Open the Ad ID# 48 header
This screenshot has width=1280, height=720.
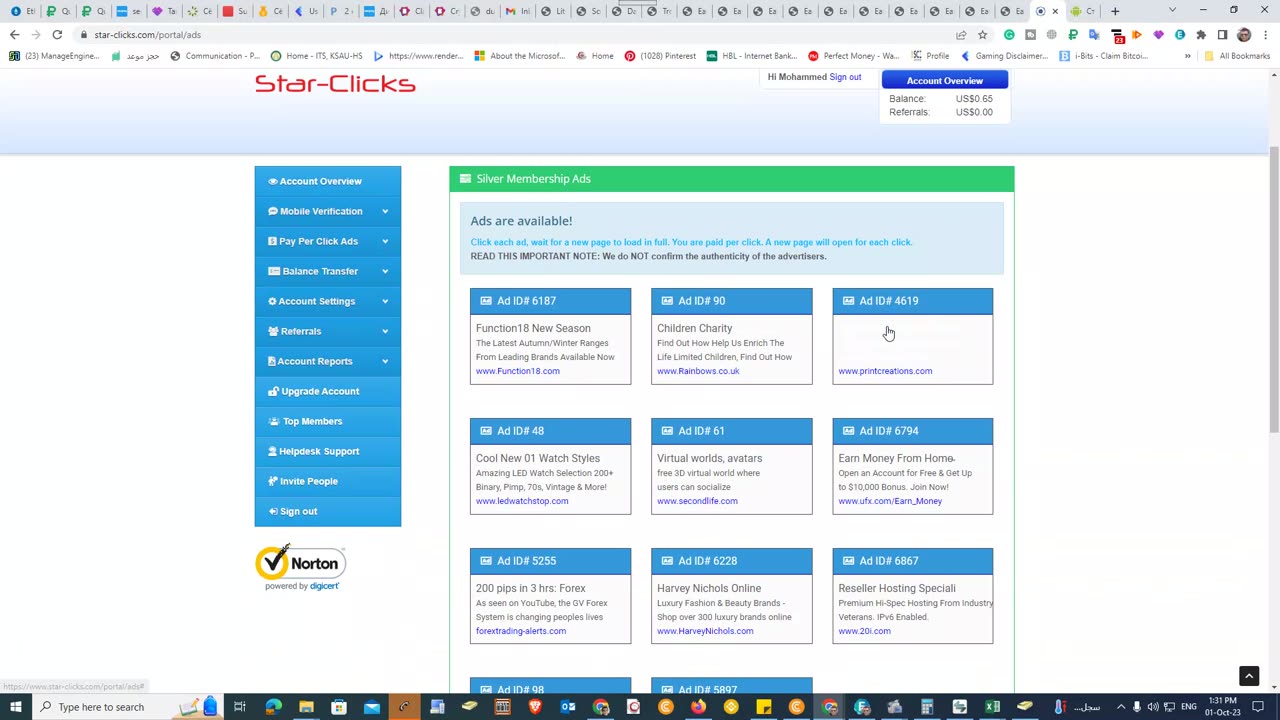550,431
